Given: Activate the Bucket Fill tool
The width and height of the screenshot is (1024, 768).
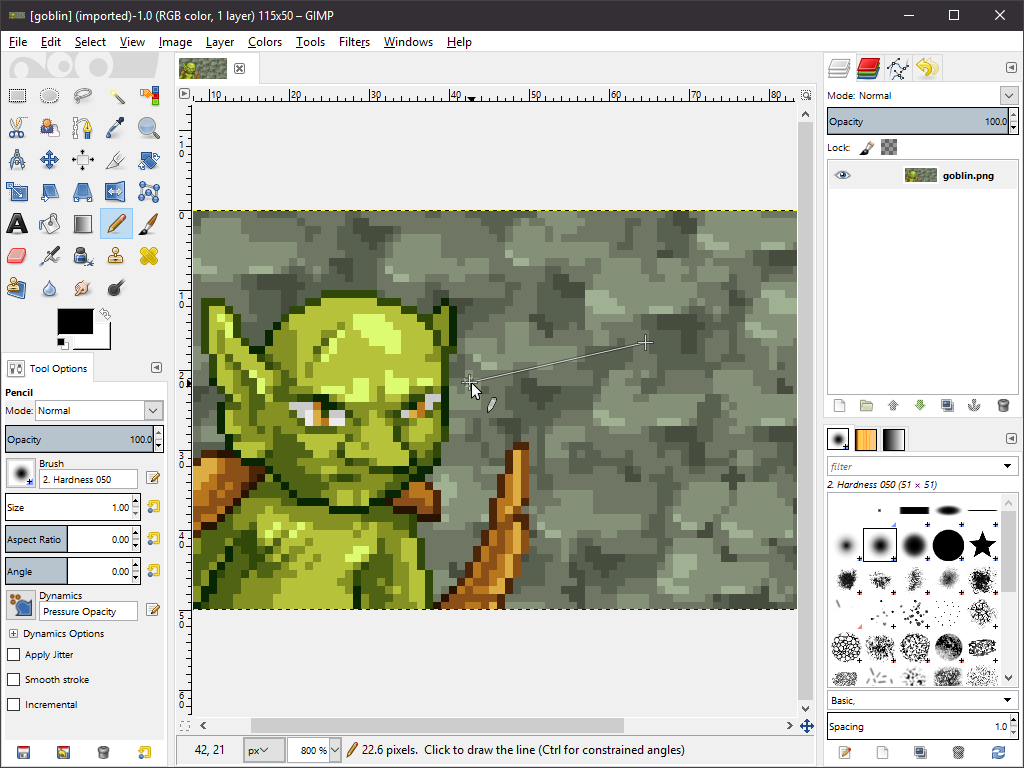Looking at the screenshot, I should pos(50,224).
